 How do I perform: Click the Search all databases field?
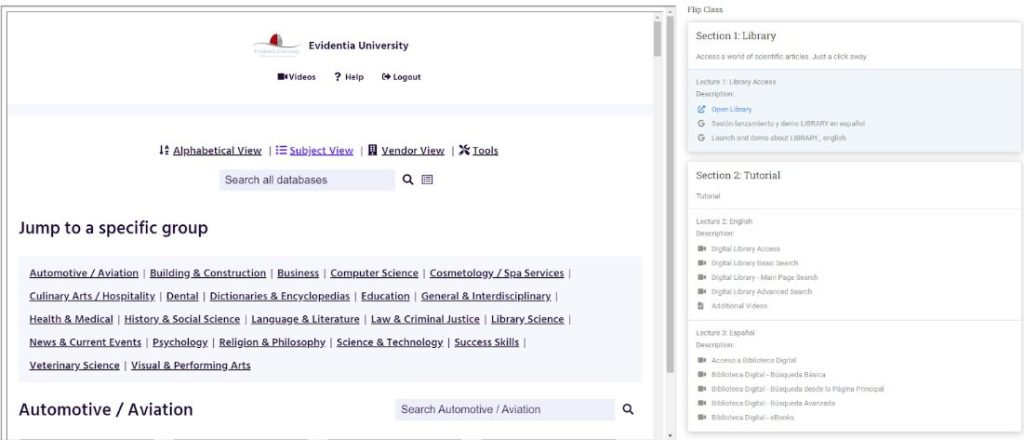(x=307, y=180)
